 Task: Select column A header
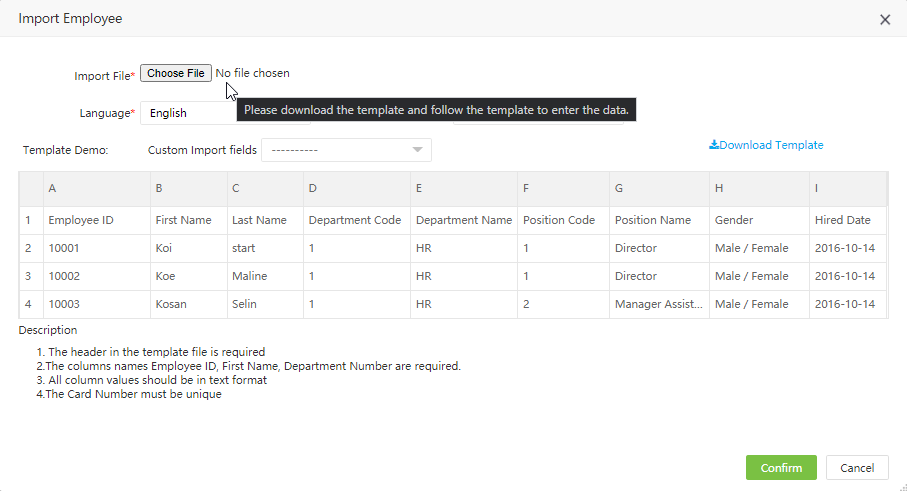[x=96, y=188]
